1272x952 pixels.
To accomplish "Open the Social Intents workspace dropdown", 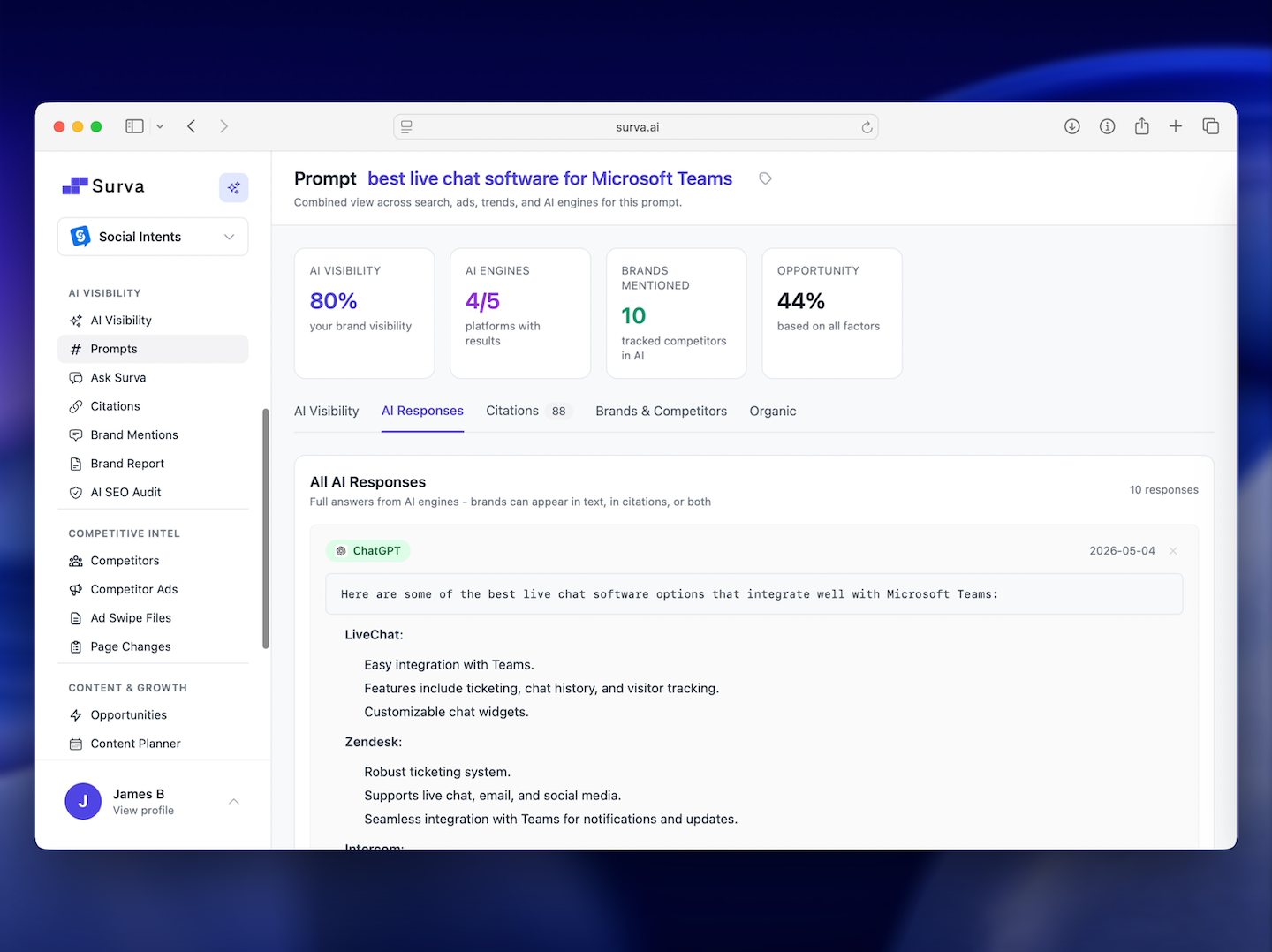I will coord(153,237).
